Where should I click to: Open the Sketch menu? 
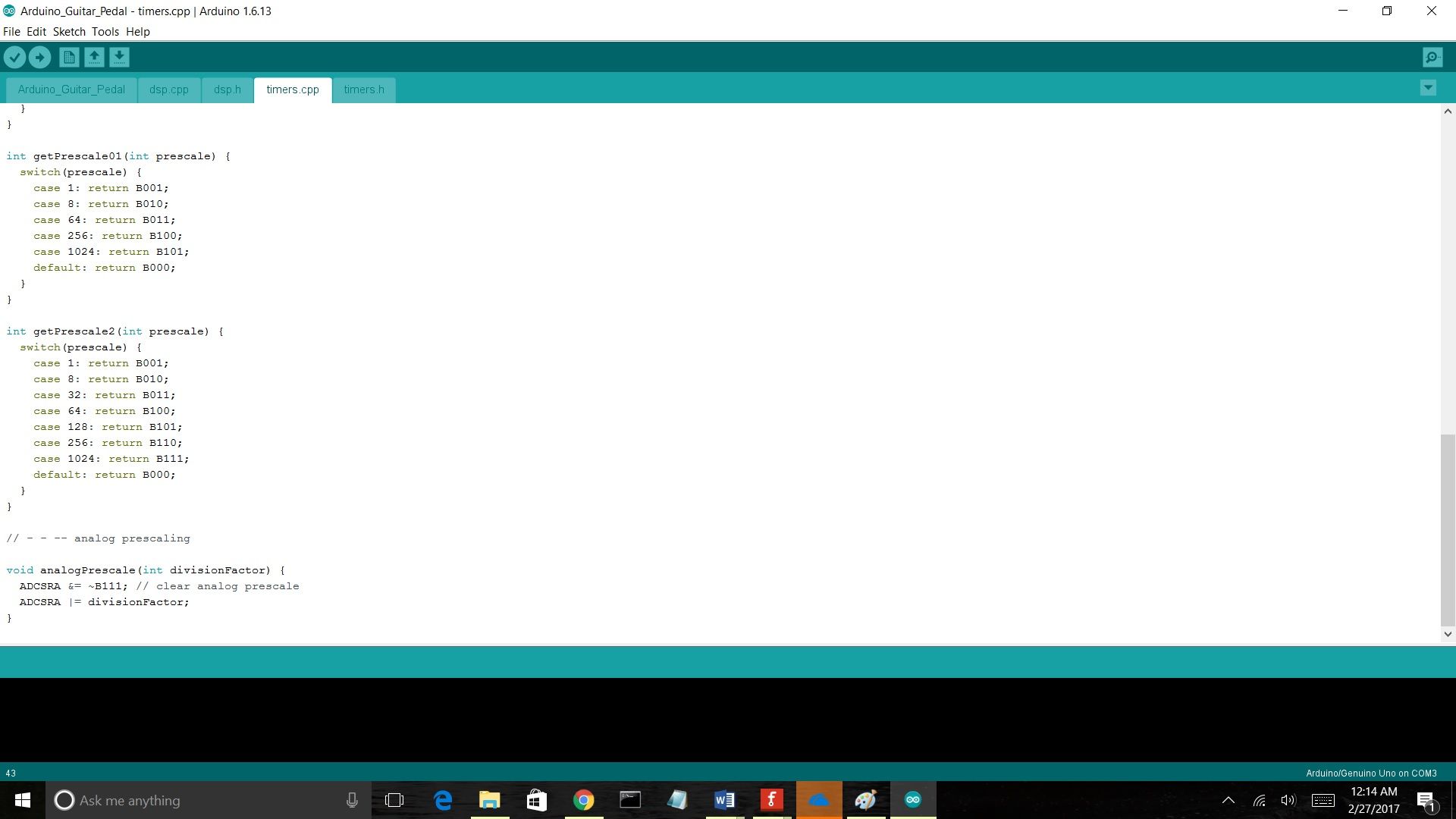pyautogui.click(x=69, y=32)
